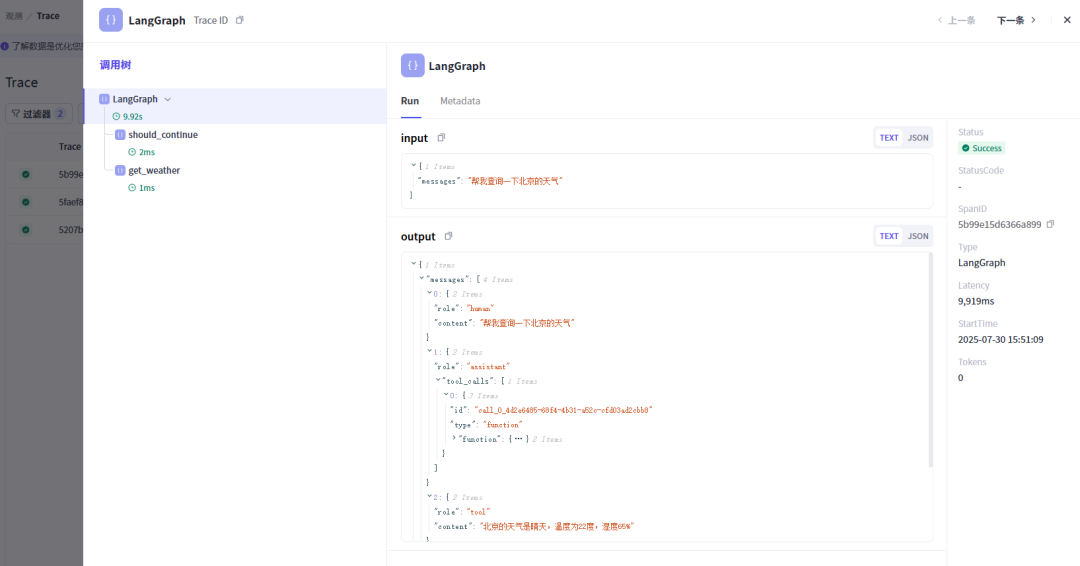Click the get_weather node icon
This screenshot has height=566, width=1080.
point(120,171)
